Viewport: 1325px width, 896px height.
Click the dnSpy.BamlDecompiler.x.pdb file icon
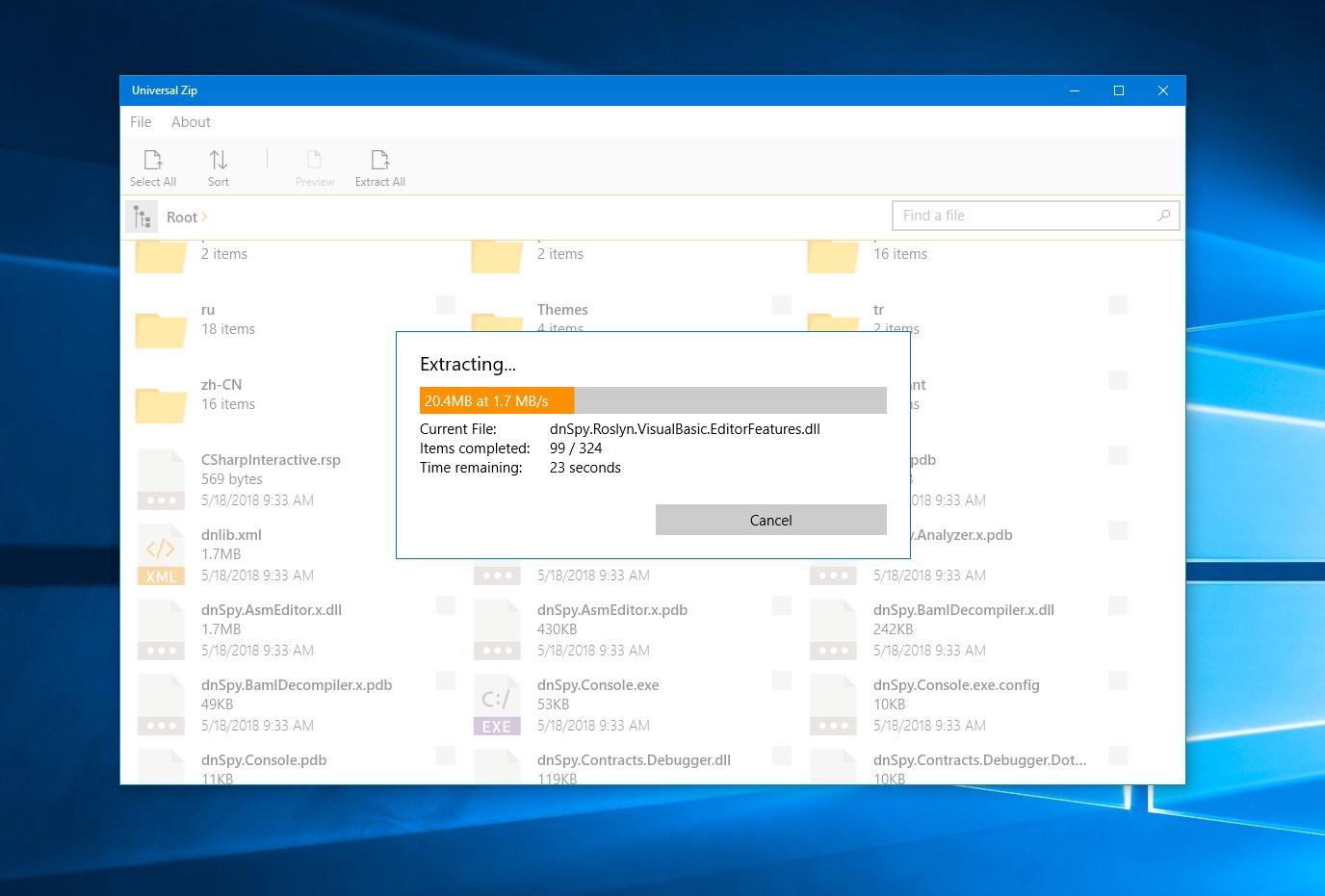point(161,704)
